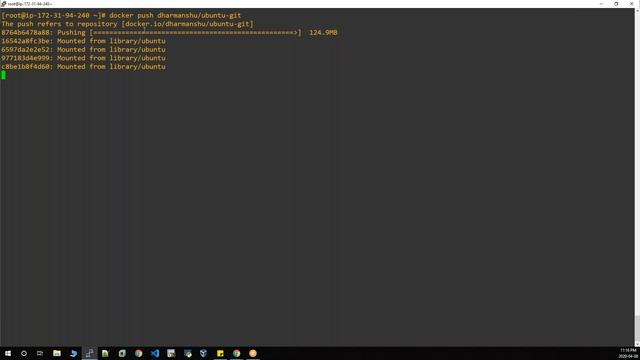Viewport: 640px width, 360px height.
Task: Open VirtualBox cube icon on taskbar
Action: pyautogui.click(x=203, y=353)
